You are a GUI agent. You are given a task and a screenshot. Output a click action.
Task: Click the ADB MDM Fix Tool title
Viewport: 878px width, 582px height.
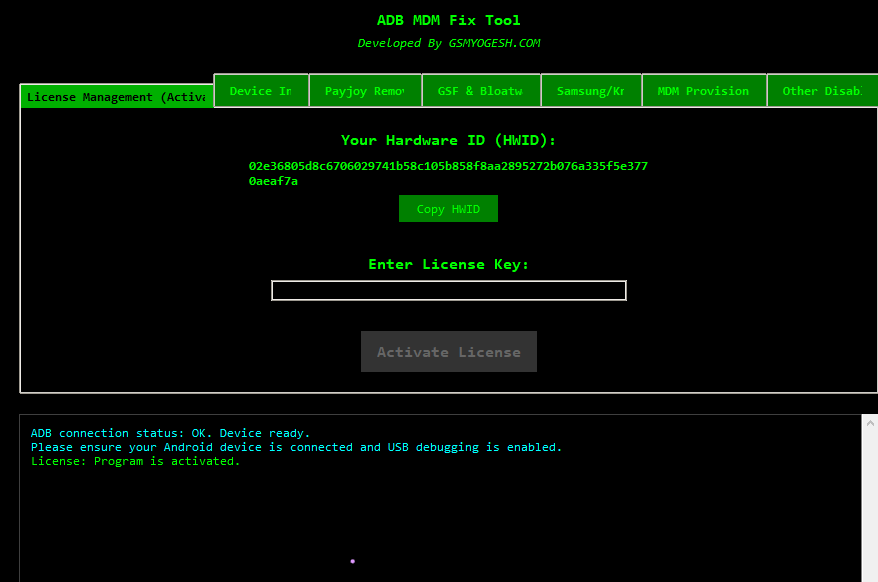click(448, 20)
